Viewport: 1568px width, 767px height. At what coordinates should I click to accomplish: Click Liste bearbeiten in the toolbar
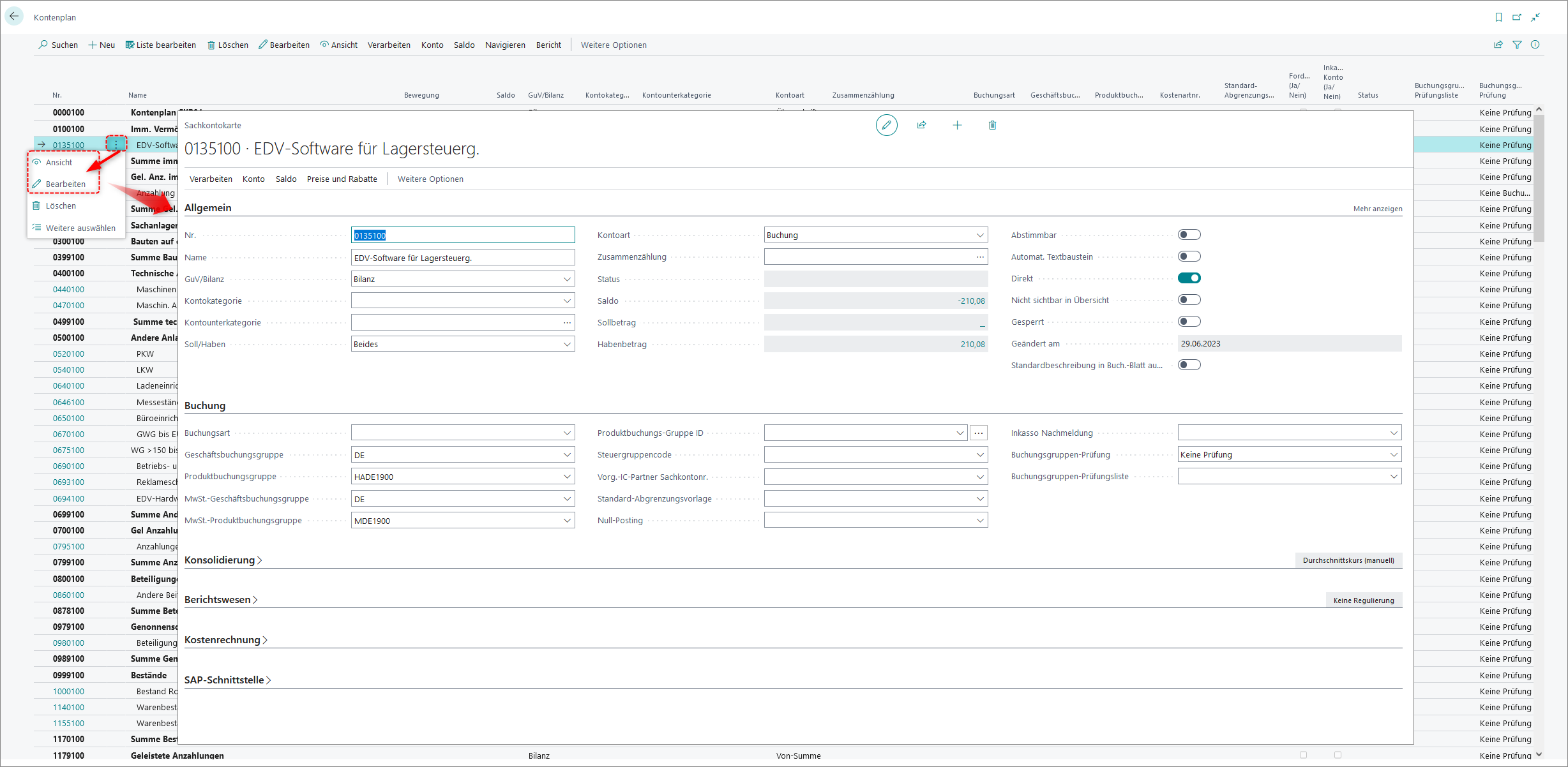[x=161, y=45]
